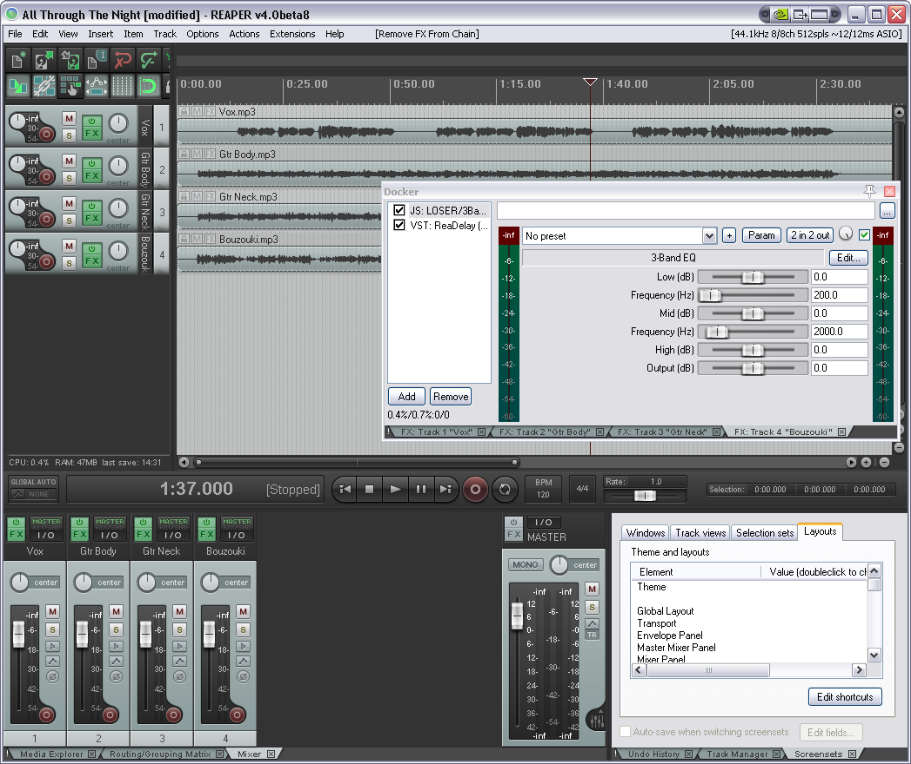Open the 4/4 time signature selector

[582, 489]
